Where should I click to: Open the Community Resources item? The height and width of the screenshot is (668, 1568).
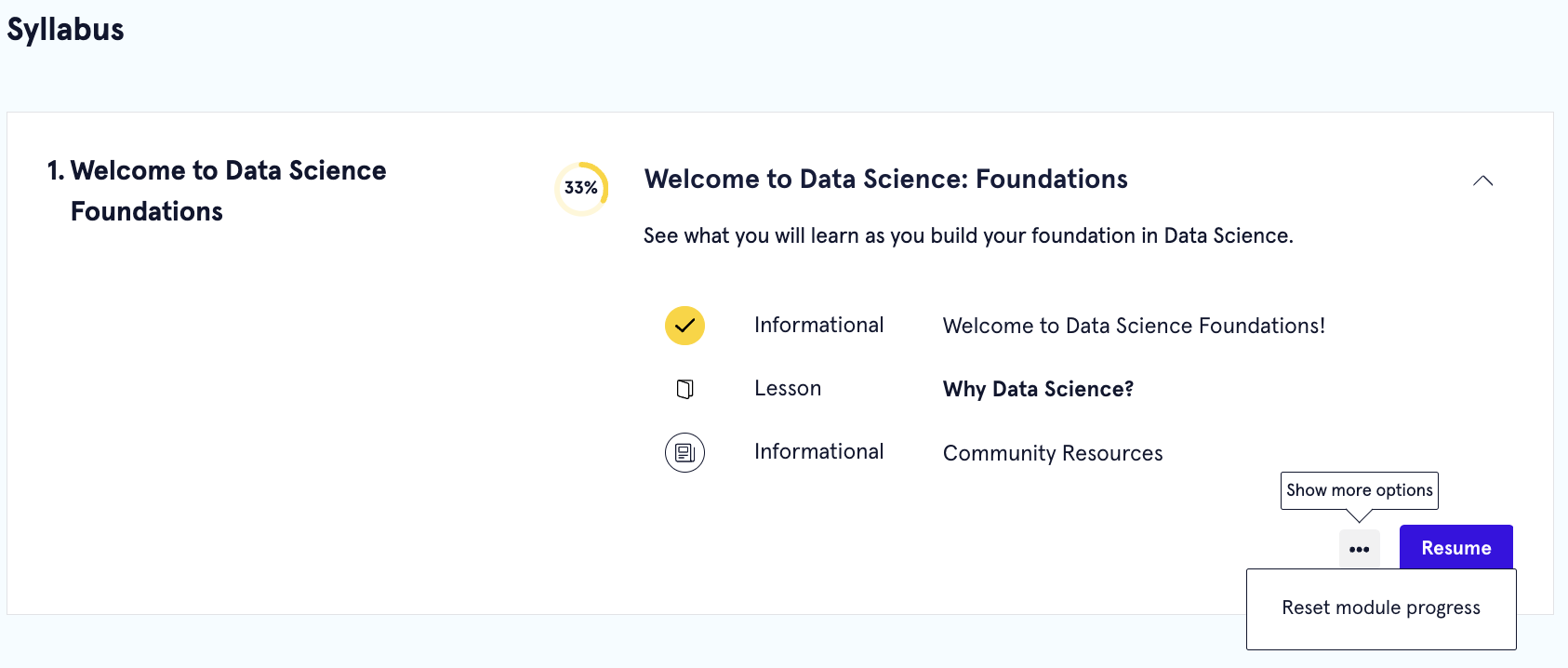click(1052, 453)
